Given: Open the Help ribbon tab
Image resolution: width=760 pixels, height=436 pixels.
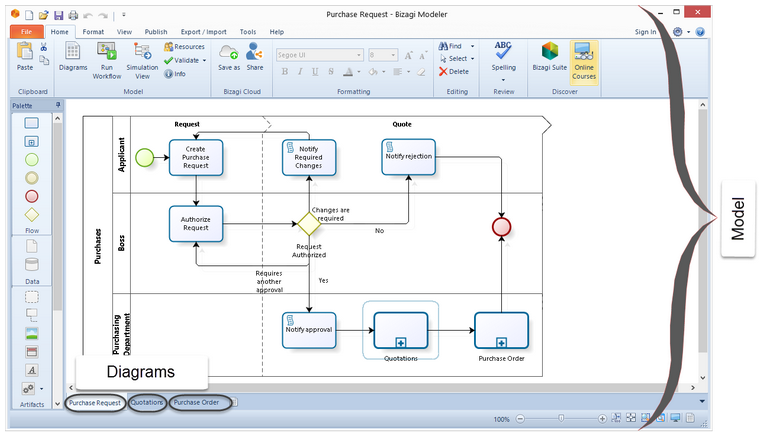Looking at the screenshot, I should coord(277,31).
